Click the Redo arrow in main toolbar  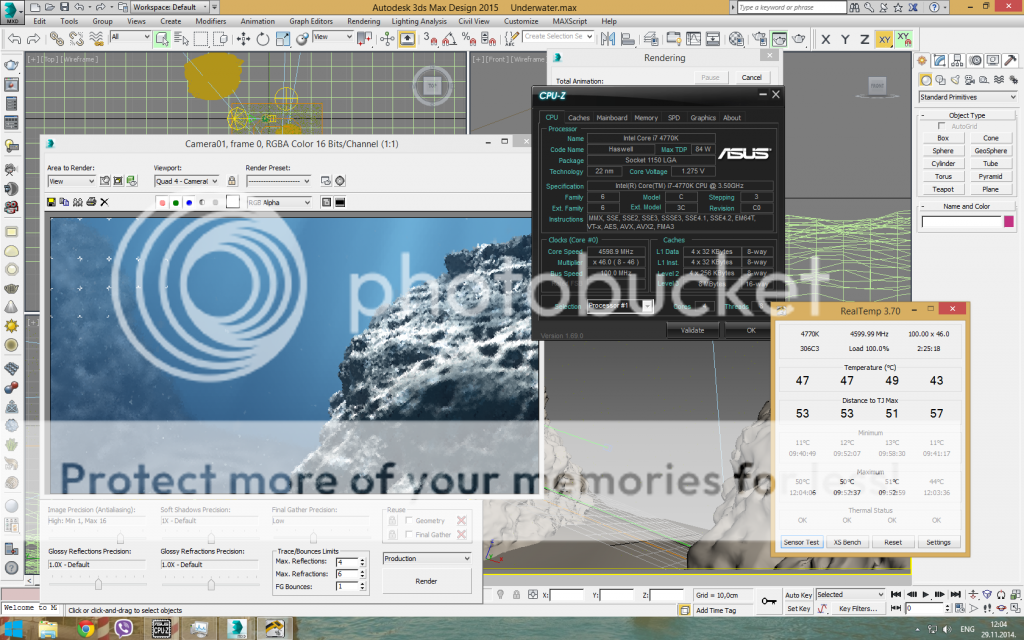tap(33, 39)
